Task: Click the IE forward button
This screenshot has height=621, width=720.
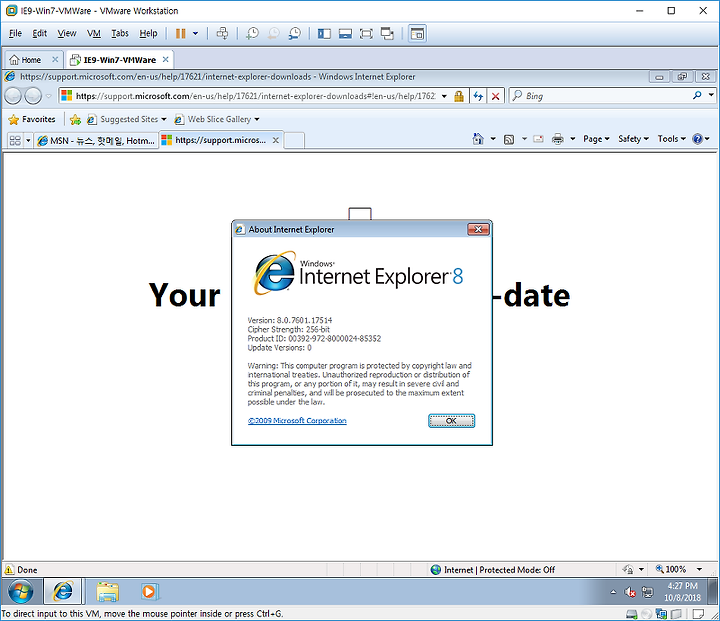Action: pyautogui.click(x=33, y=96)
